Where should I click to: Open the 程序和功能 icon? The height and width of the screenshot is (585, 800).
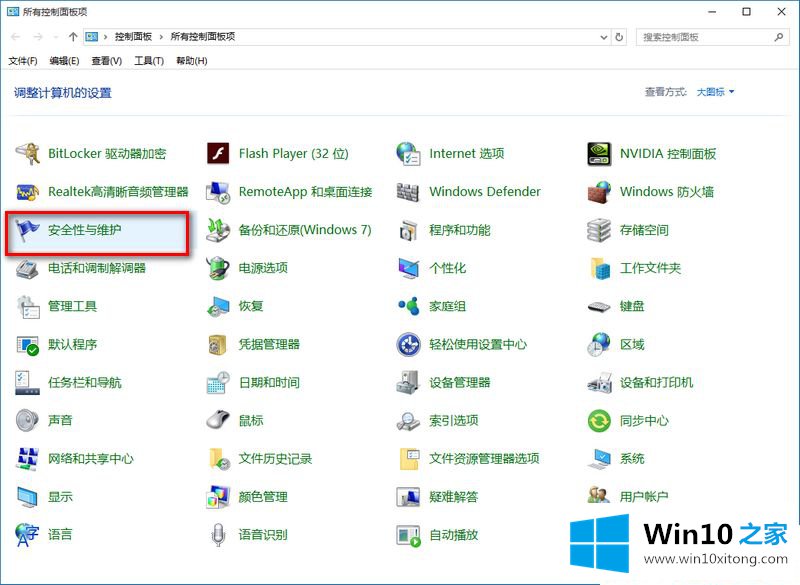(x=408, y=231)
